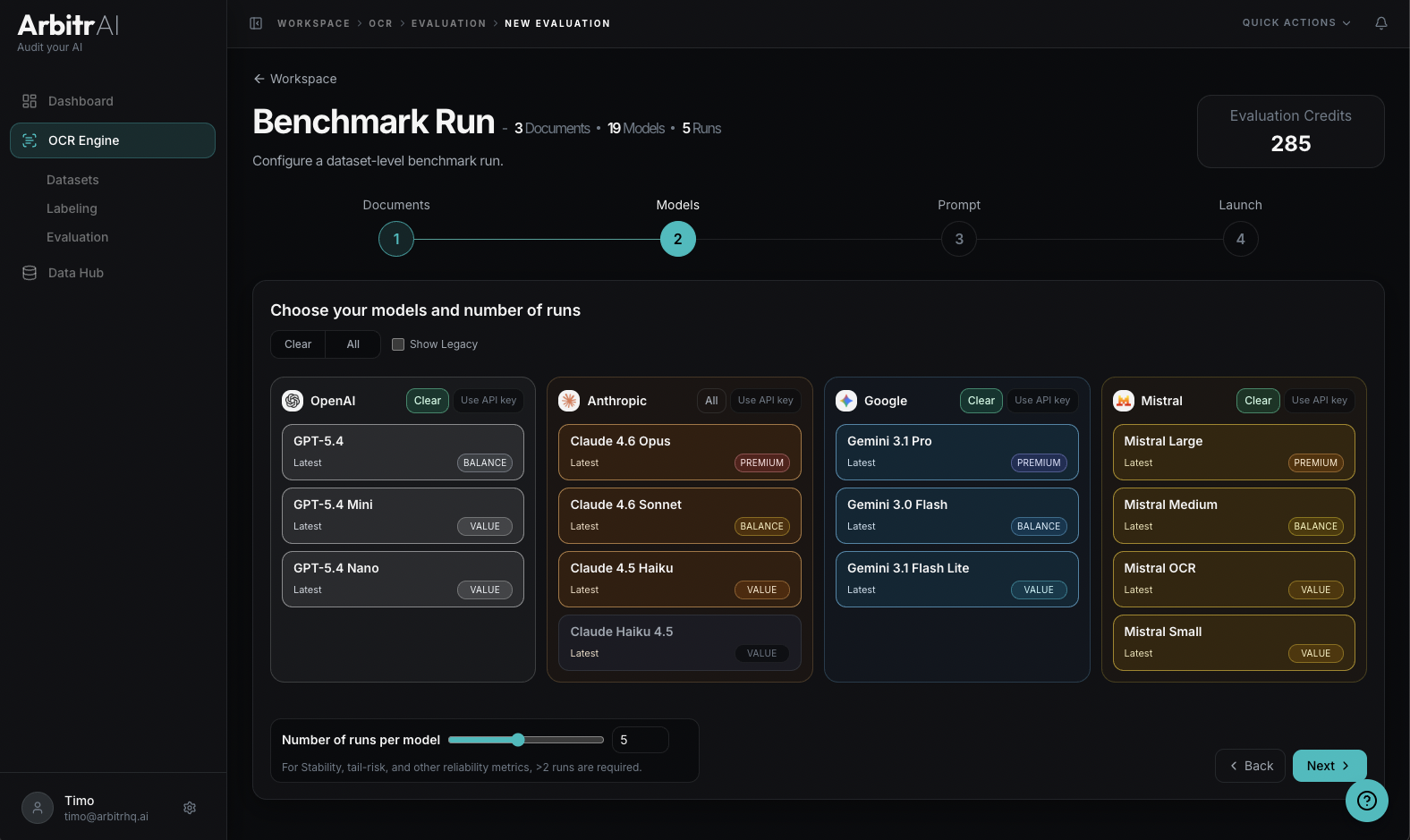Click the number of runs input field

(x=641, y=740)
